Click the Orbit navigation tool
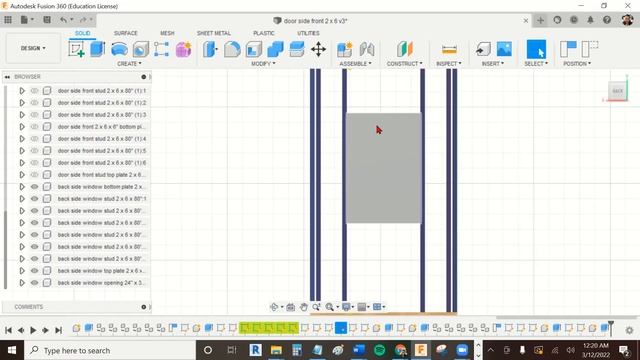The width and height of the screenshot is (640, 360). pos(274,307)
